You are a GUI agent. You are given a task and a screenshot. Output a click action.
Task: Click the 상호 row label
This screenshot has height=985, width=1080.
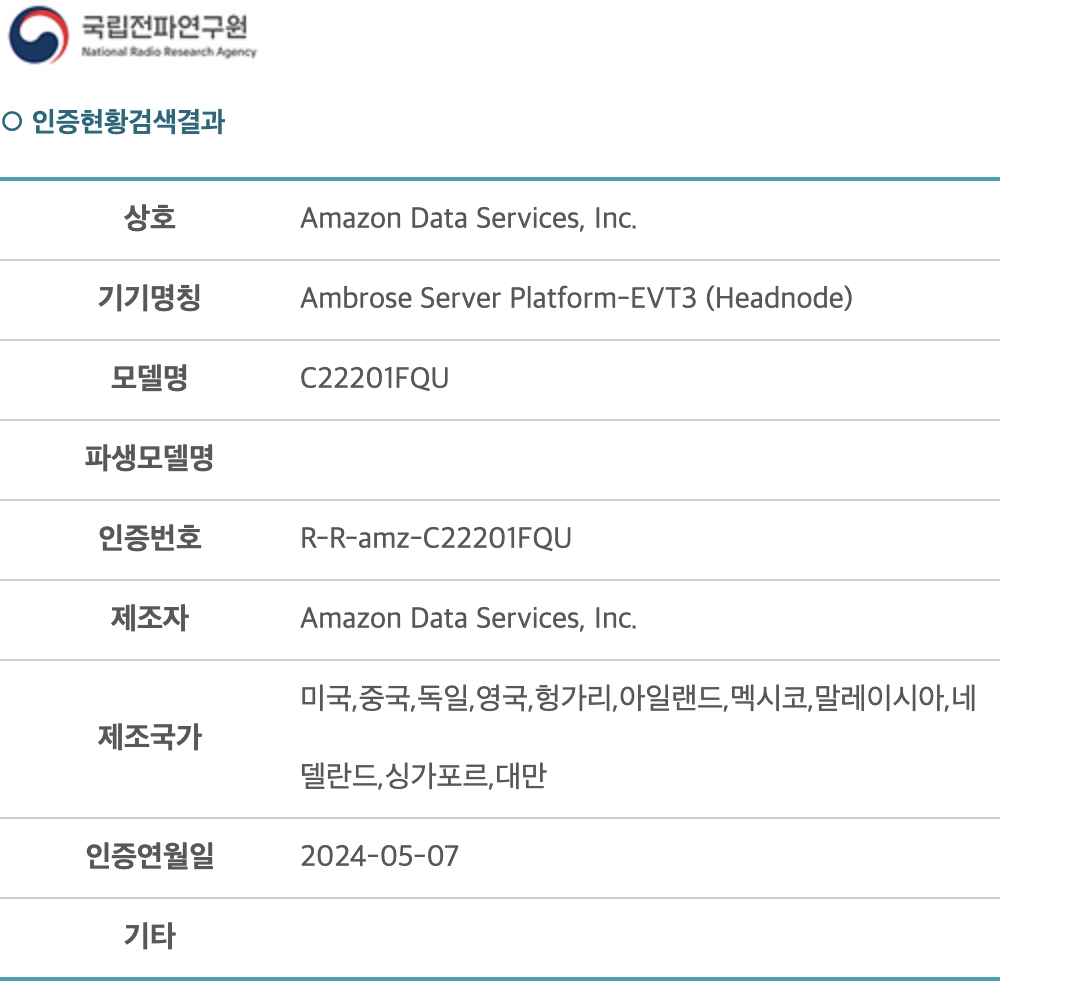click(x=149, y=218)
